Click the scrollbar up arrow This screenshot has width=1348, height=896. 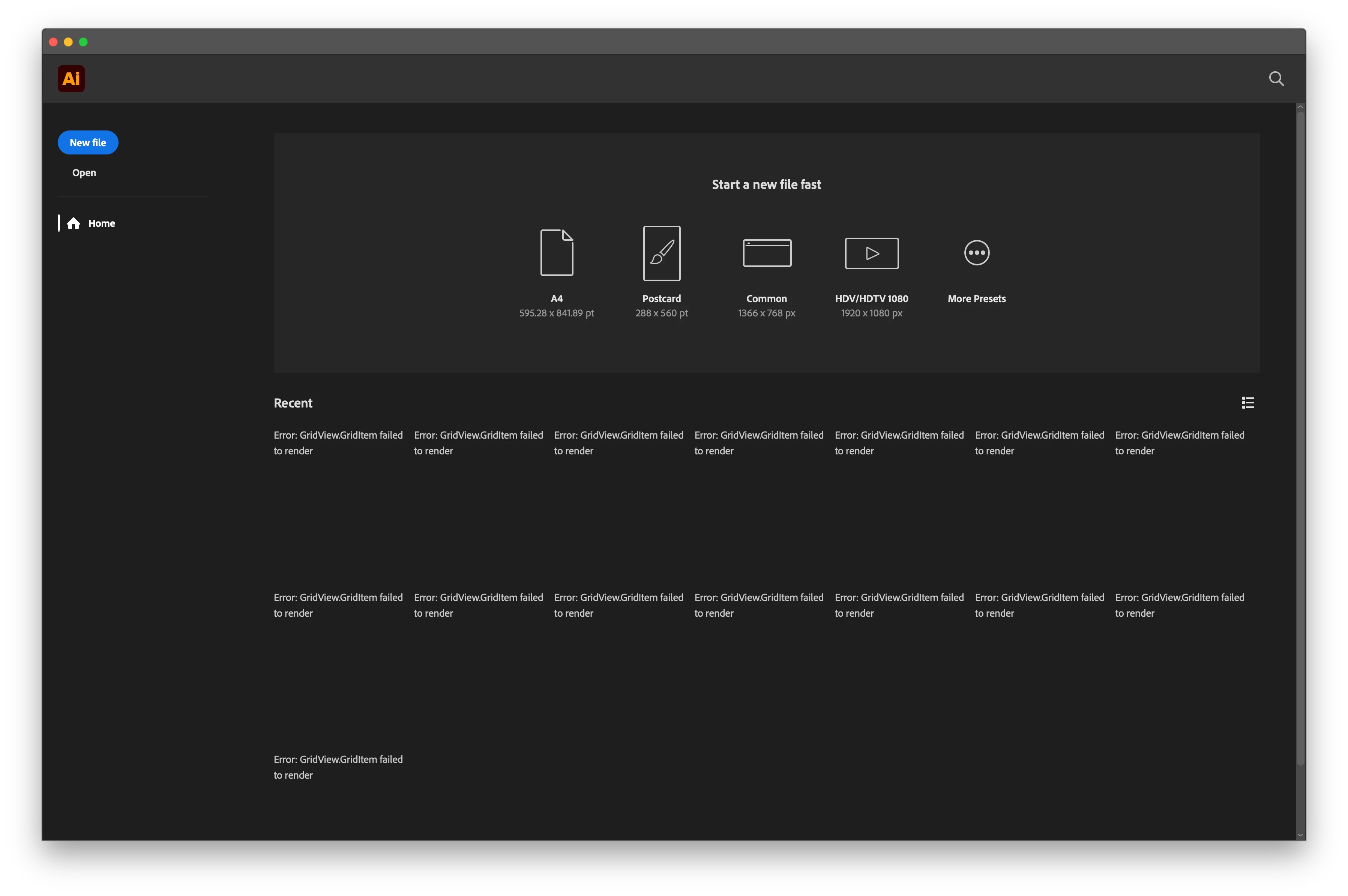pos(1300,107)
